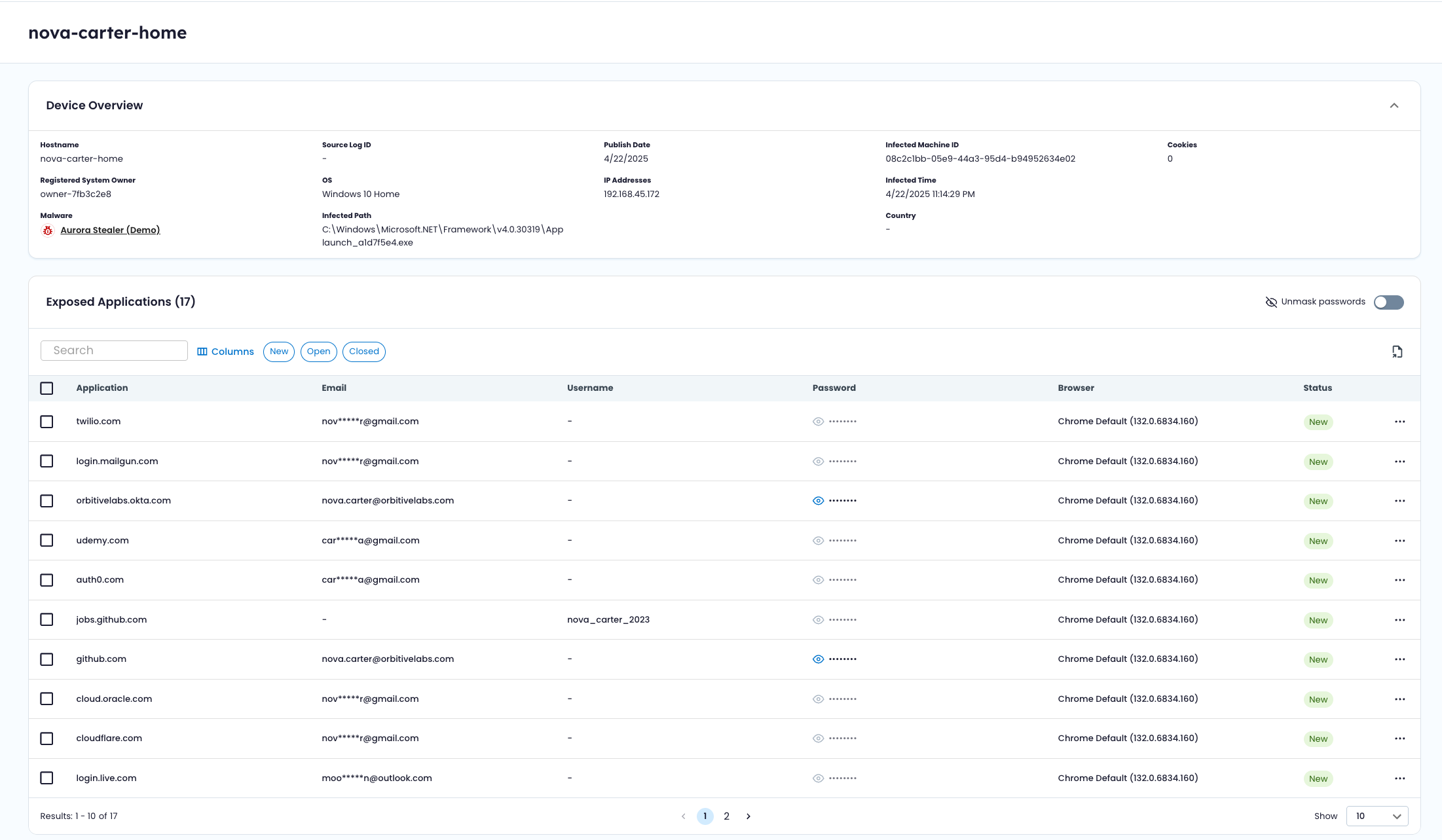
Task: Filter by the Open status chip
Action: point(318,352)
